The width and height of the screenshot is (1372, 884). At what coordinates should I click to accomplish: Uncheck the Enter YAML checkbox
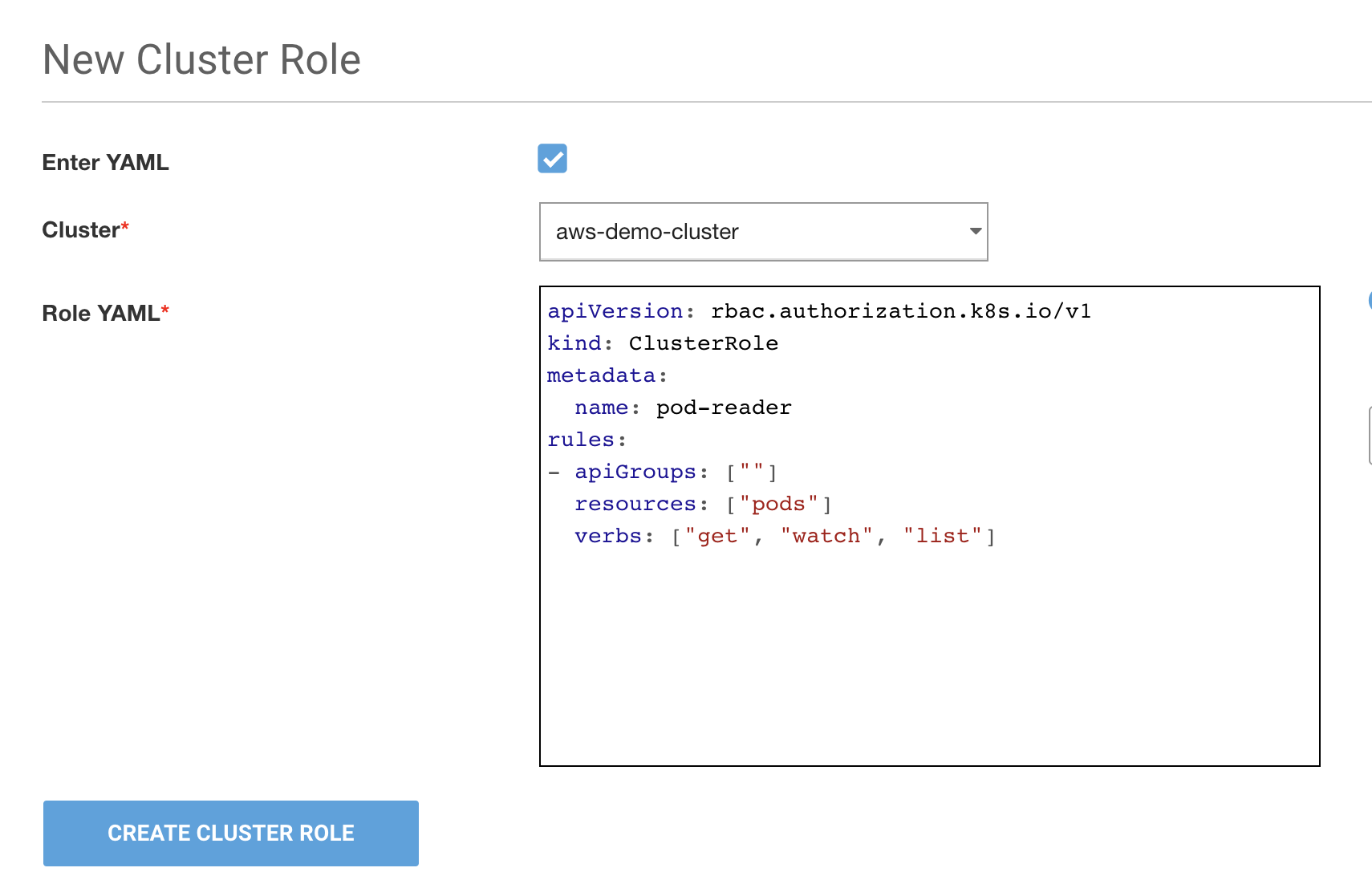coord(552,159)
